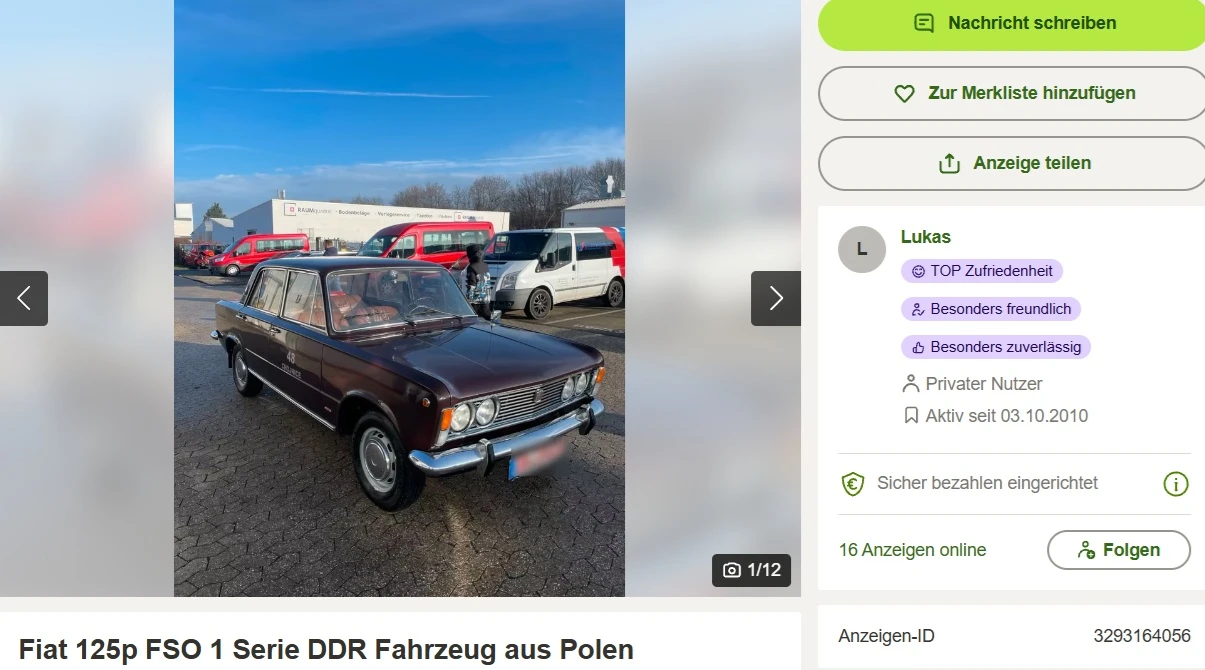Viewport: 1205px width, 670px height.
Task: Follow seller with Folgen button
Action: coord(1119,550)
